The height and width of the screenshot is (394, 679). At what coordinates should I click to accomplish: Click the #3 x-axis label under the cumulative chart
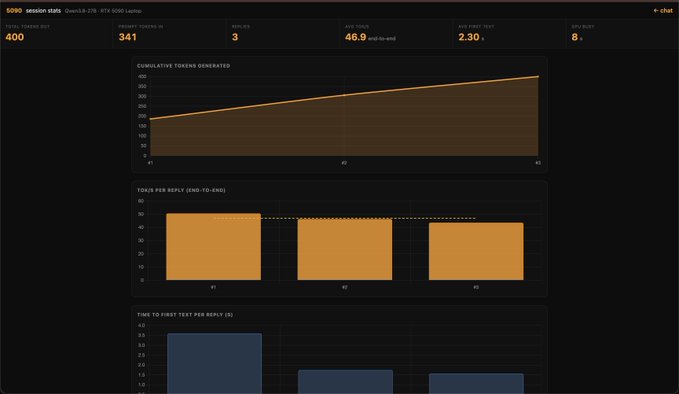tap(538, 163)
